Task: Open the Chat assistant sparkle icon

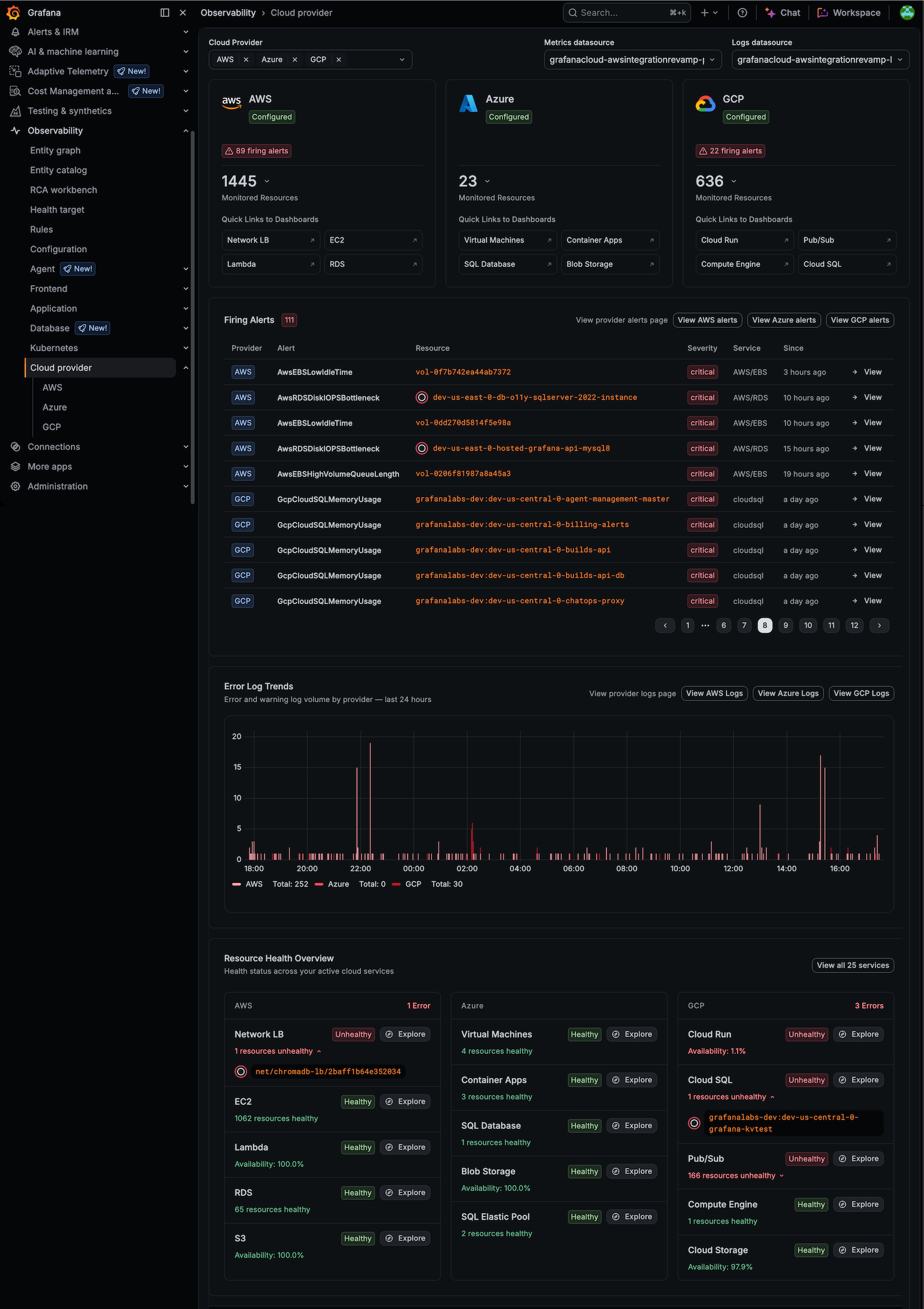Action: point(770,13)
